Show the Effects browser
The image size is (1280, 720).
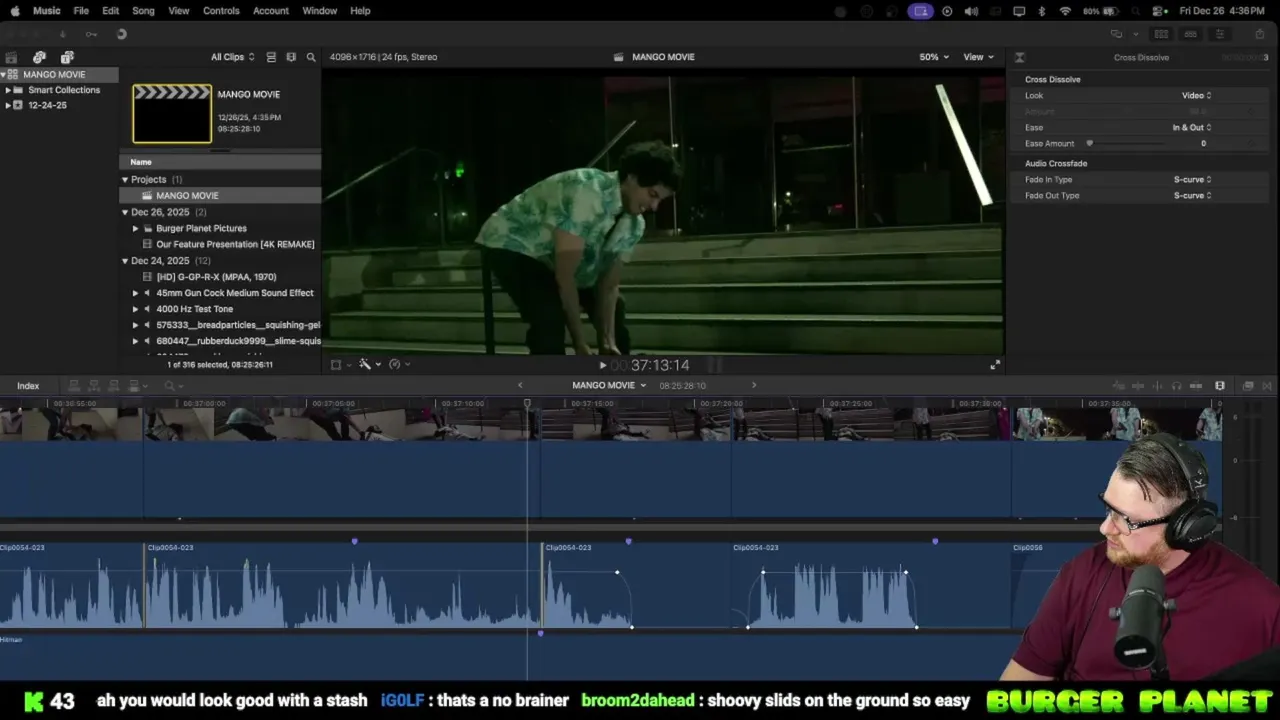click(x=1248, y=386)
